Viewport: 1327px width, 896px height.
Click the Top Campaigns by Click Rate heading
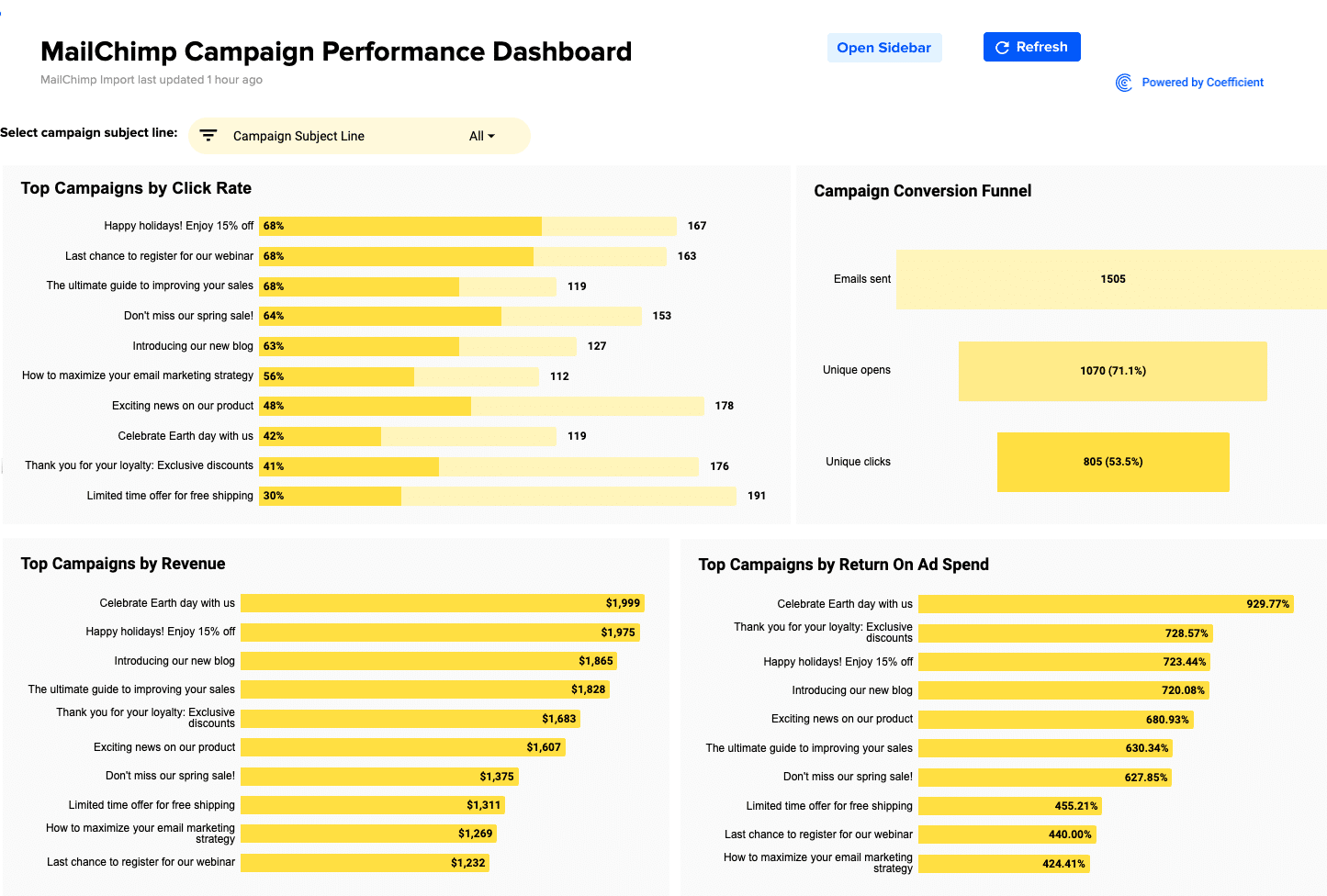136,188
